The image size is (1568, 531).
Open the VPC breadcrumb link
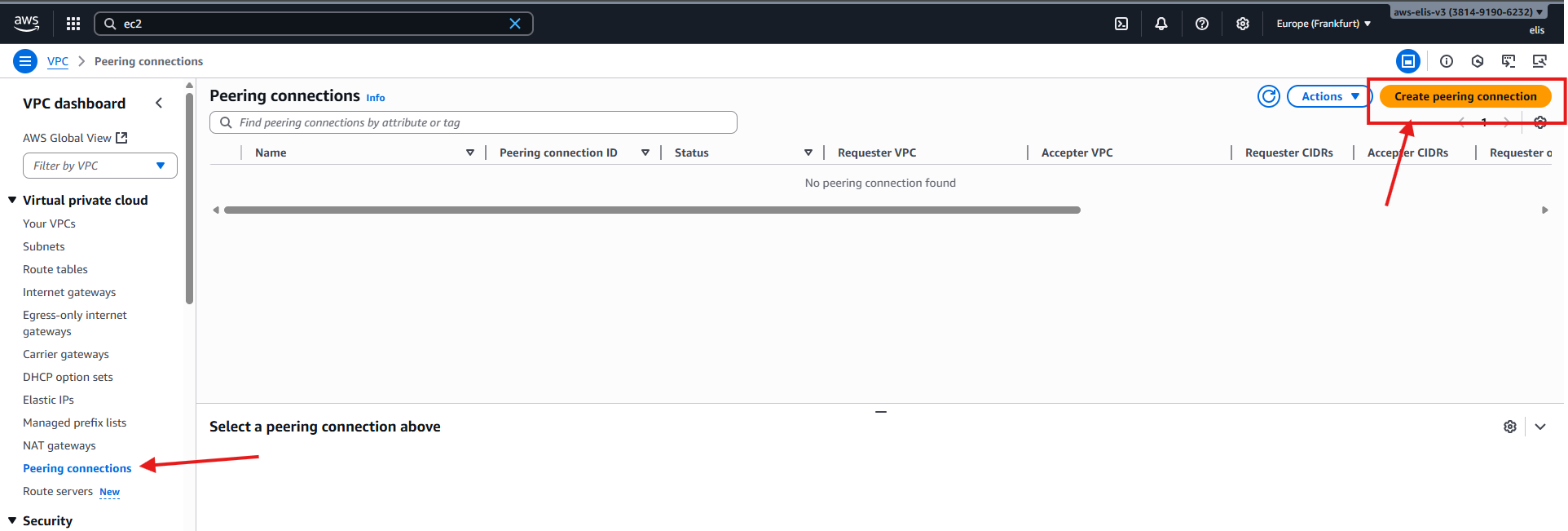pos(58,61)
